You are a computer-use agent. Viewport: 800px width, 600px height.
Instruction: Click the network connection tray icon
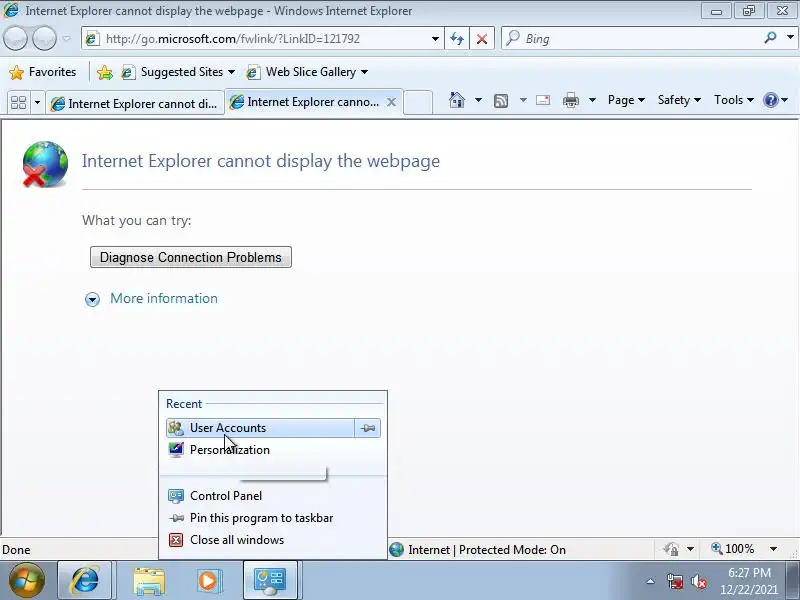click(675, 582)
